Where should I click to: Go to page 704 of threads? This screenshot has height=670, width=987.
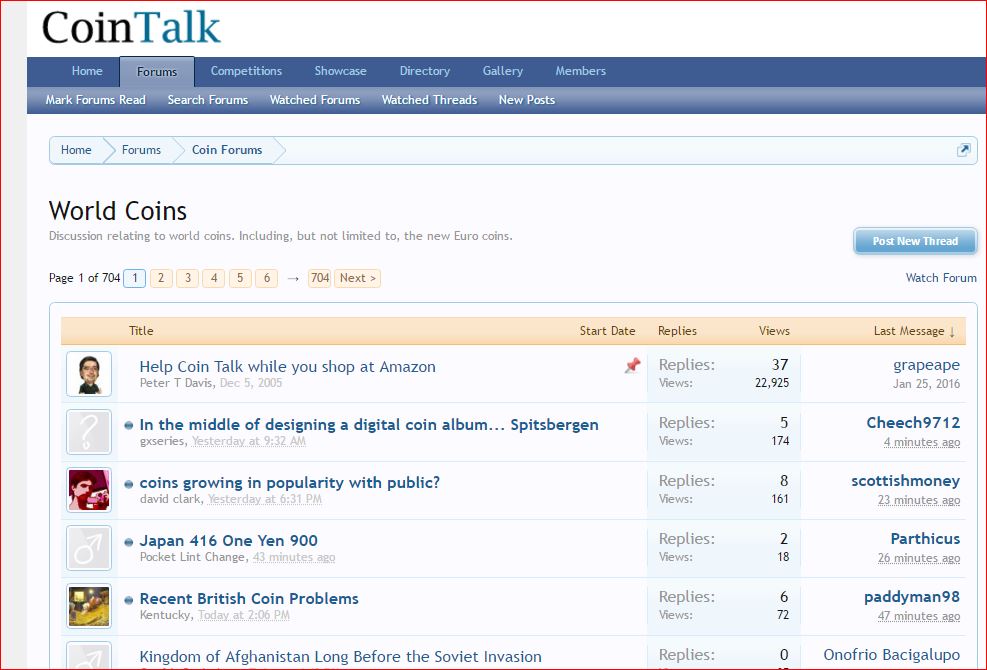(319, 278)
